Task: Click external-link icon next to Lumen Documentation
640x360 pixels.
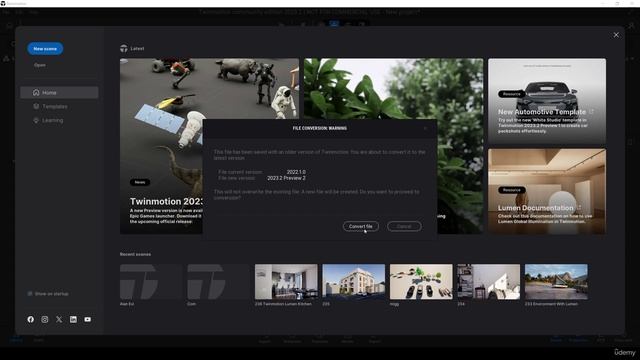Action: (579, 207)
